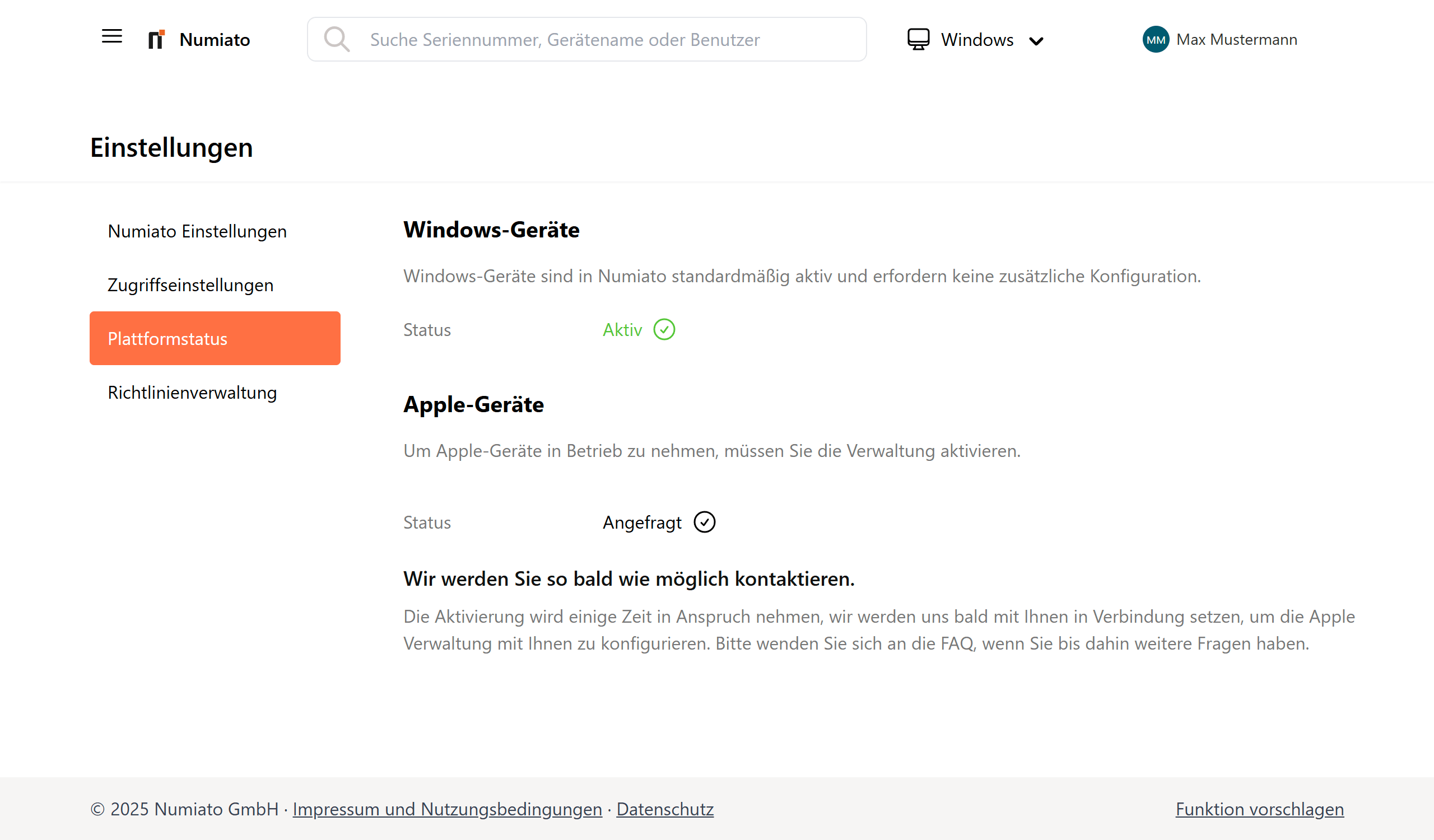Click the Angefragt status text
The width and height of the screenshot is (1434, 840).
642,522
